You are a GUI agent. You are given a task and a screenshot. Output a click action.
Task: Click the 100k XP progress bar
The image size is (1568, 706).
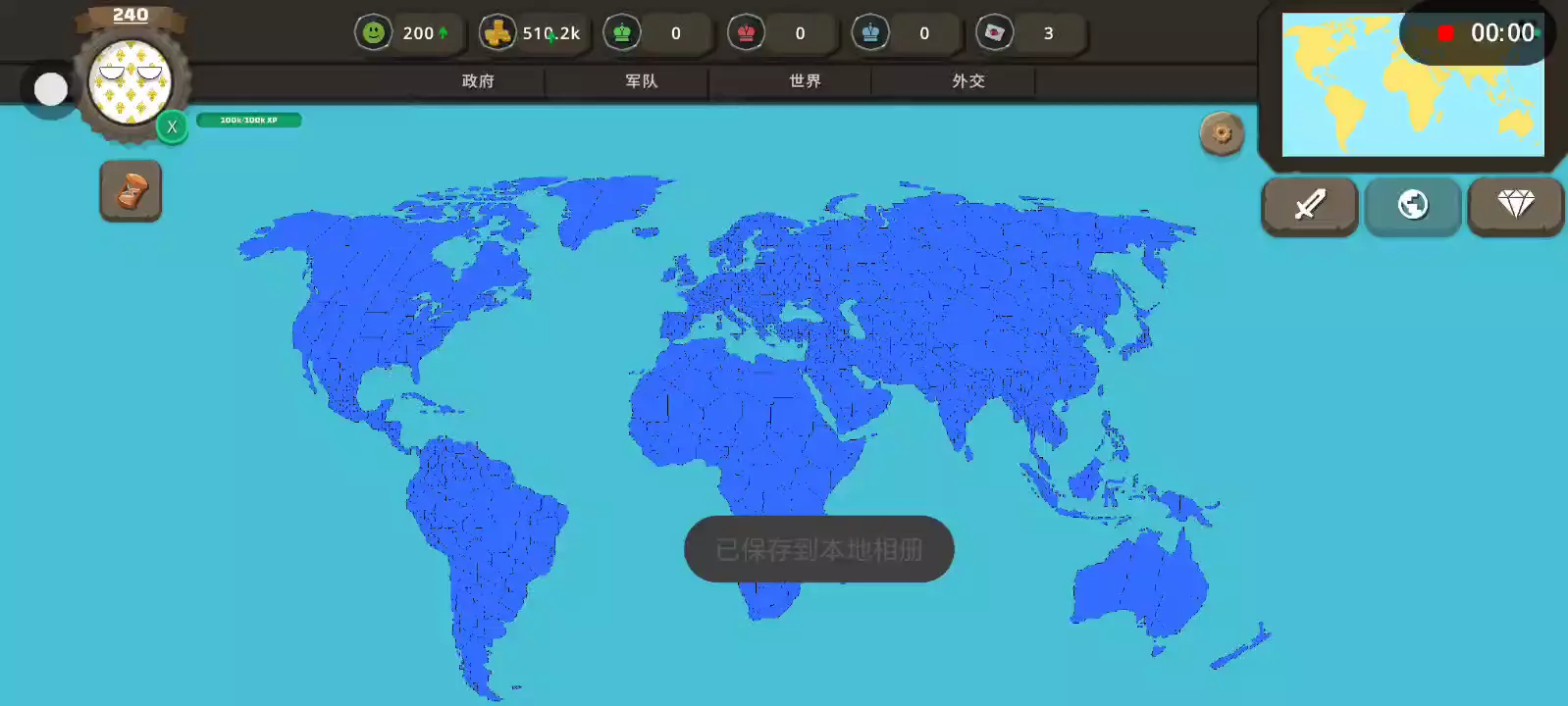point(248,120)
